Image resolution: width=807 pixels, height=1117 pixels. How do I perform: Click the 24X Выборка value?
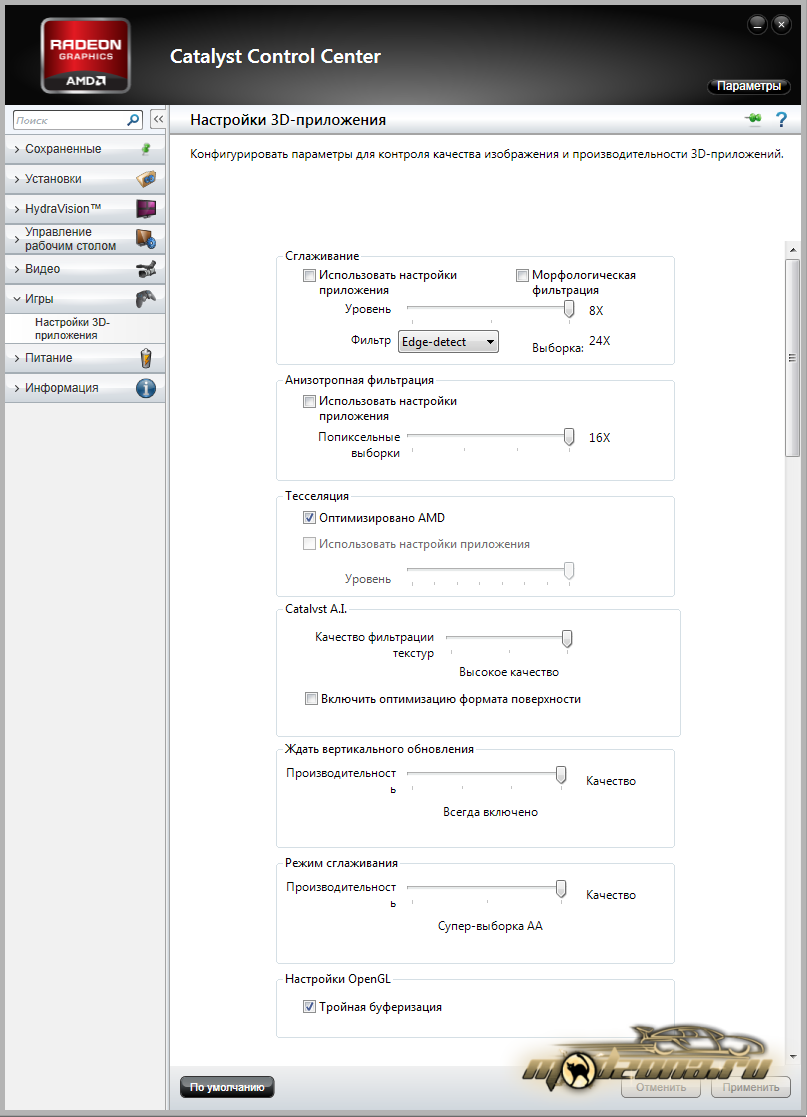(599, 341)
